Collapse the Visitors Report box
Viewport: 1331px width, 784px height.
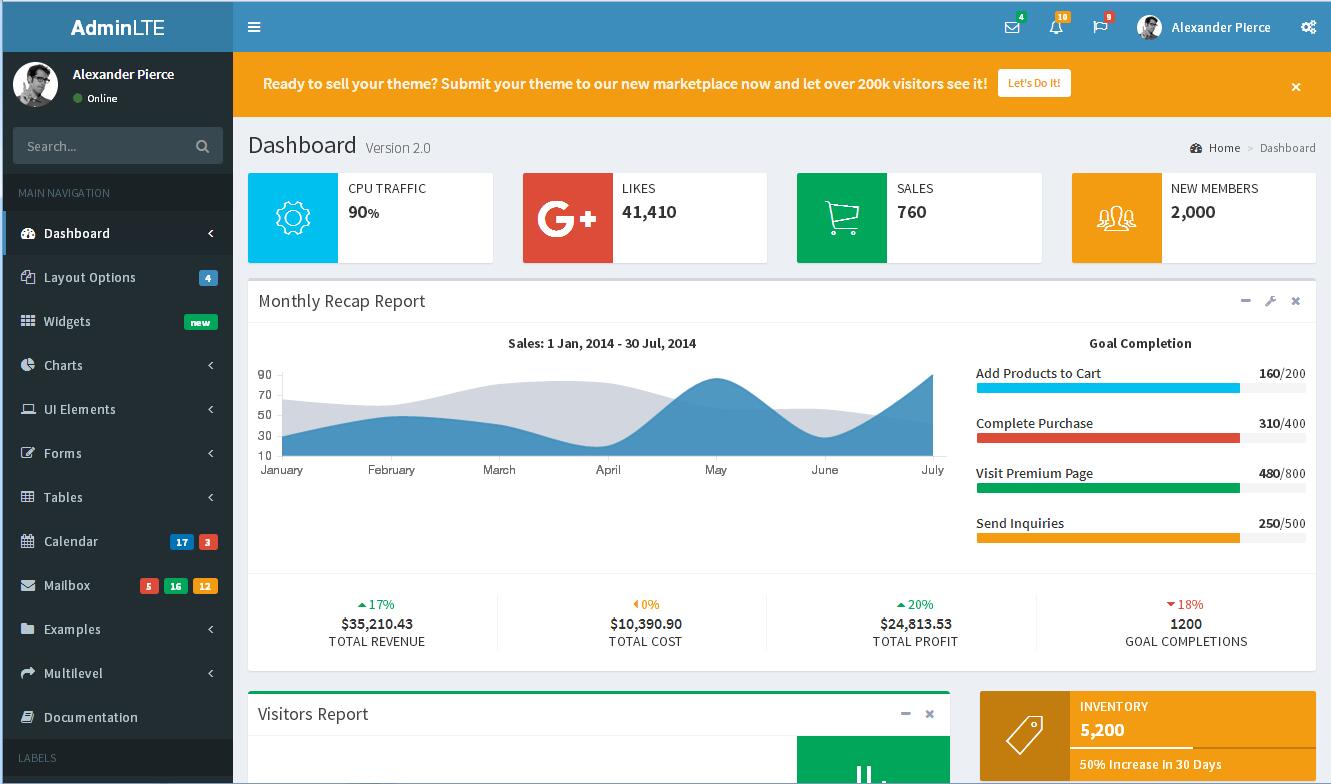click(x=905, y=714)
